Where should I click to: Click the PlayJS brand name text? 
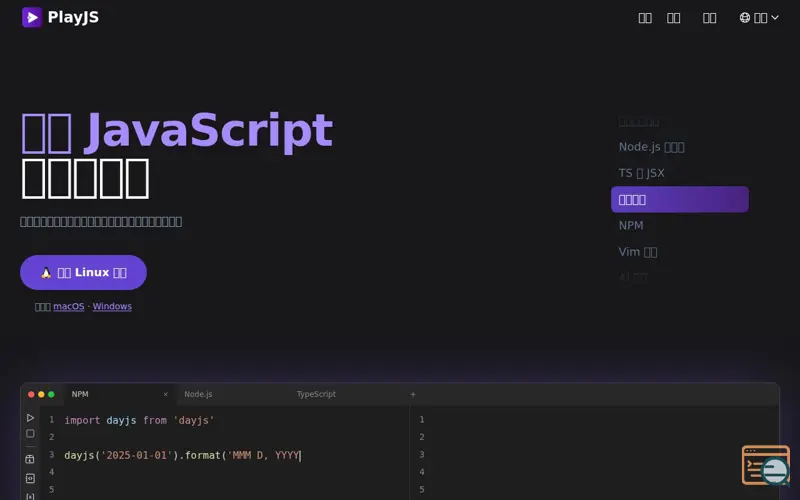tap(73, 17)
